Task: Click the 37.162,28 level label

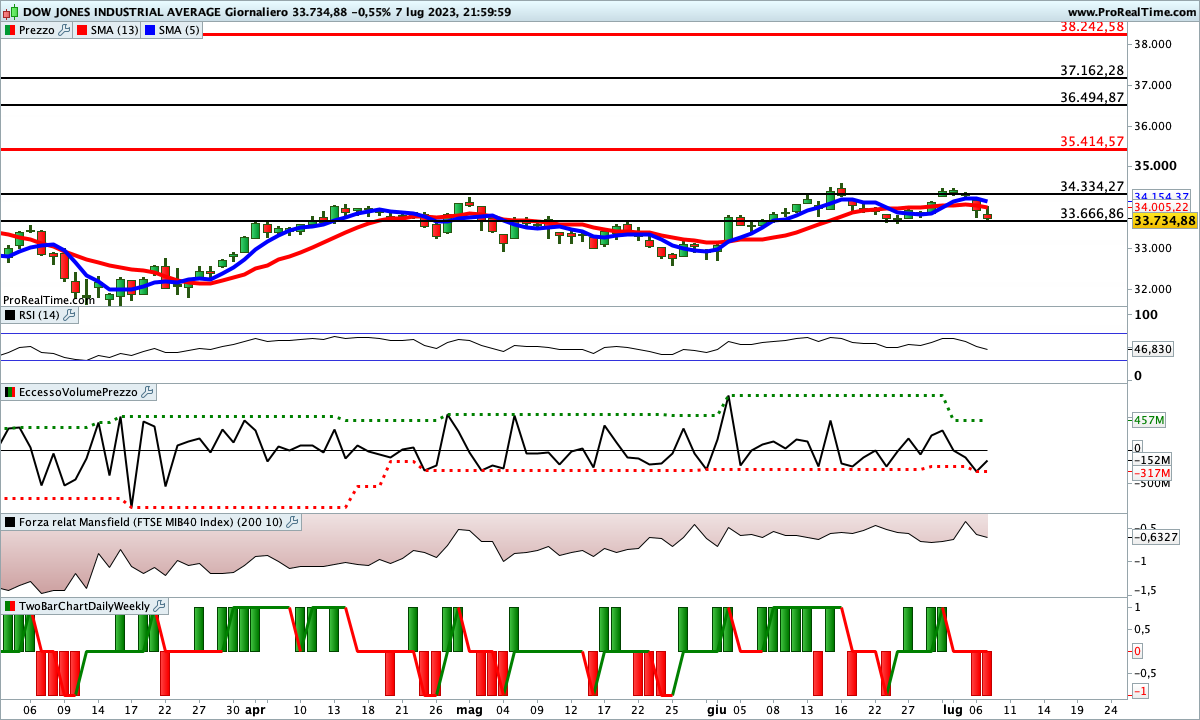Action: (x=1092, y=71)
